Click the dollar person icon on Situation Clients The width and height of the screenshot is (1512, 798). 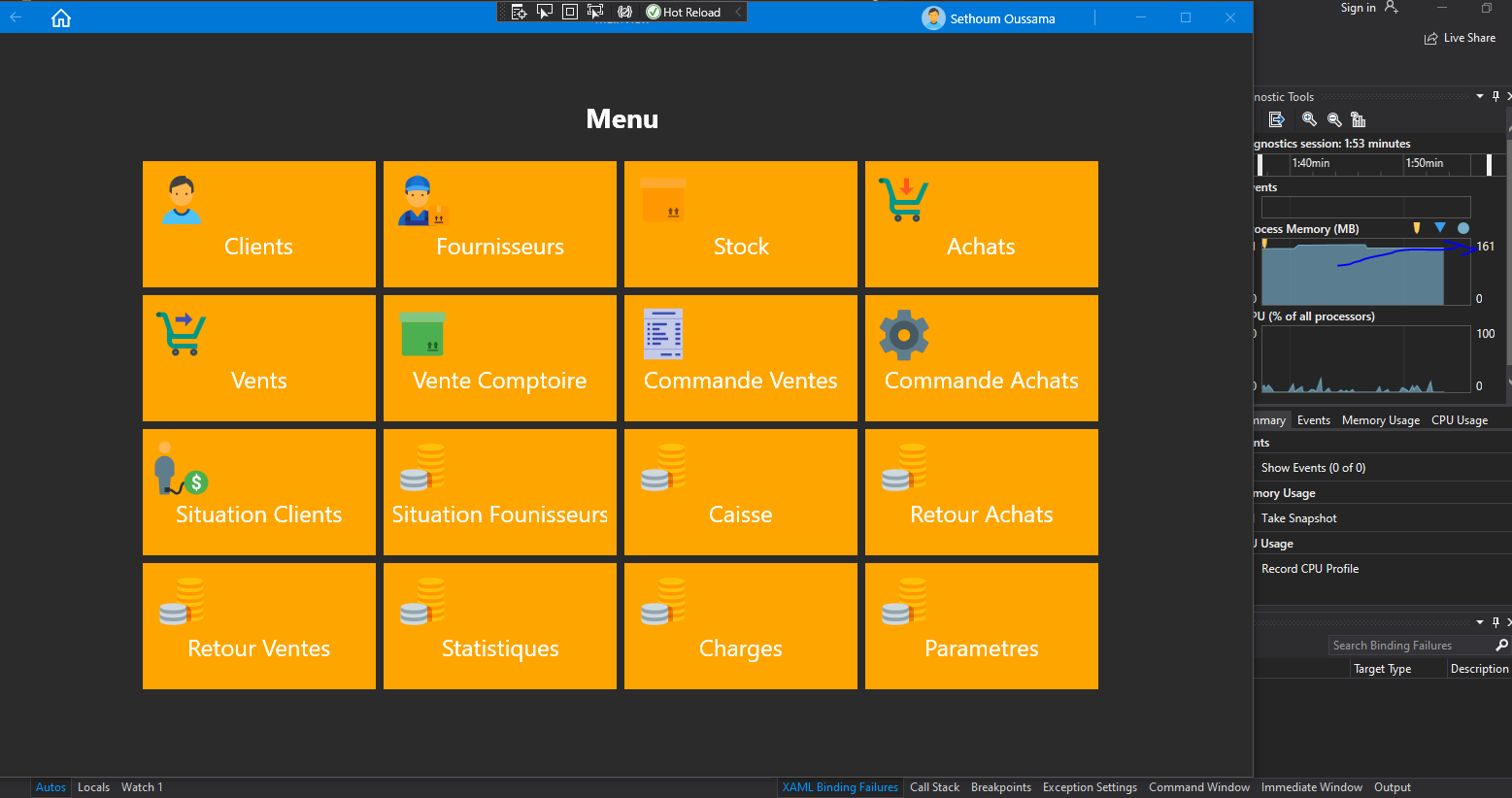click(181, 469)
